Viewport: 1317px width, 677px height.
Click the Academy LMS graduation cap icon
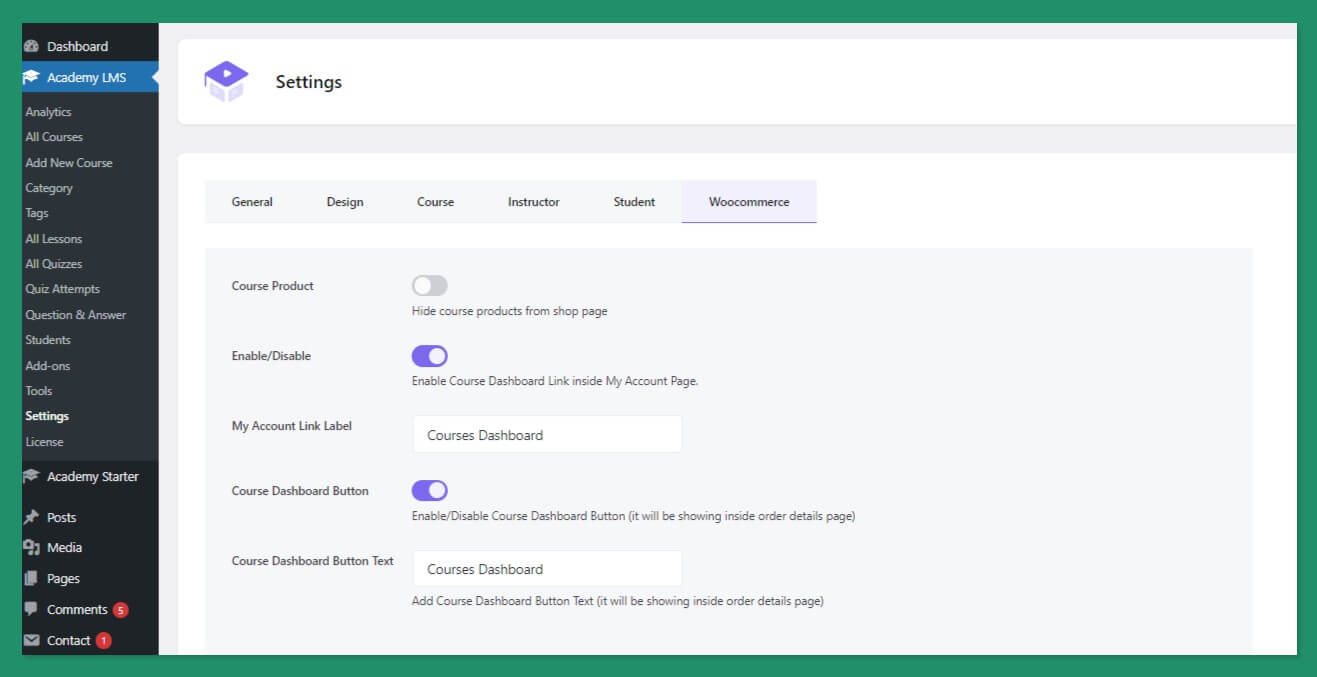coord(33,76)
